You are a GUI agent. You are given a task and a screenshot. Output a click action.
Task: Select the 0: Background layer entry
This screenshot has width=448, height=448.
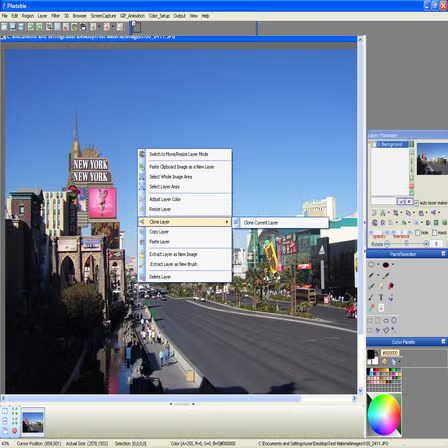(390, 144)
